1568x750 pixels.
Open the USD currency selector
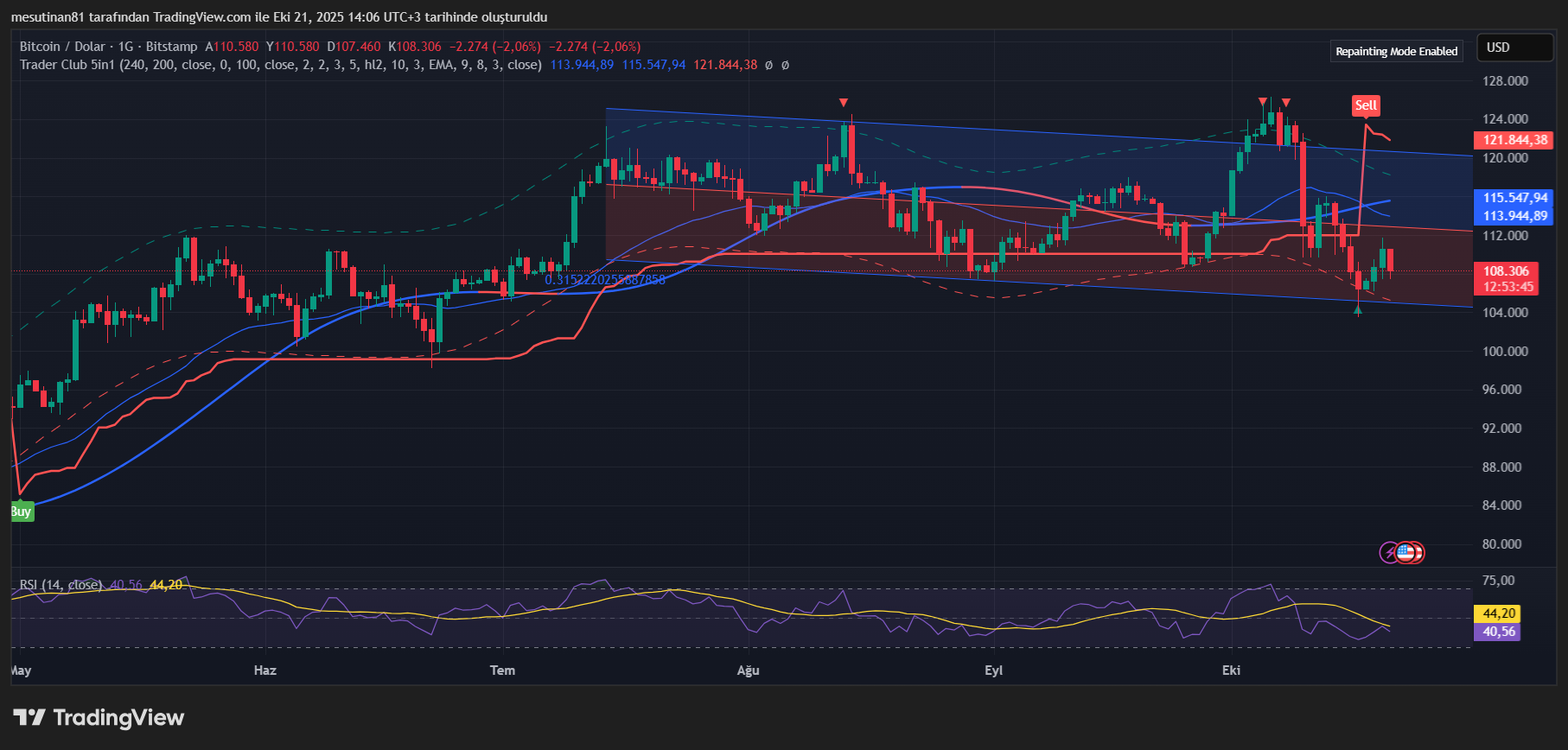1514,48
